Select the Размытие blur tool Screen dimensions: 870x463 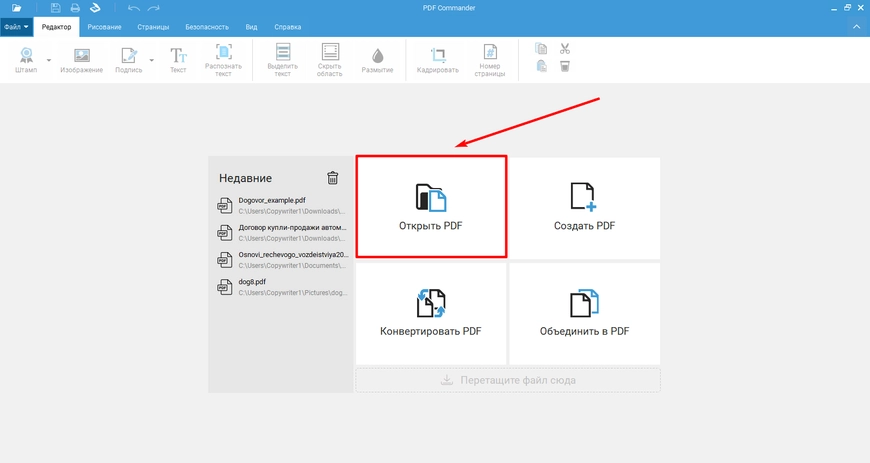coord(377,60)
